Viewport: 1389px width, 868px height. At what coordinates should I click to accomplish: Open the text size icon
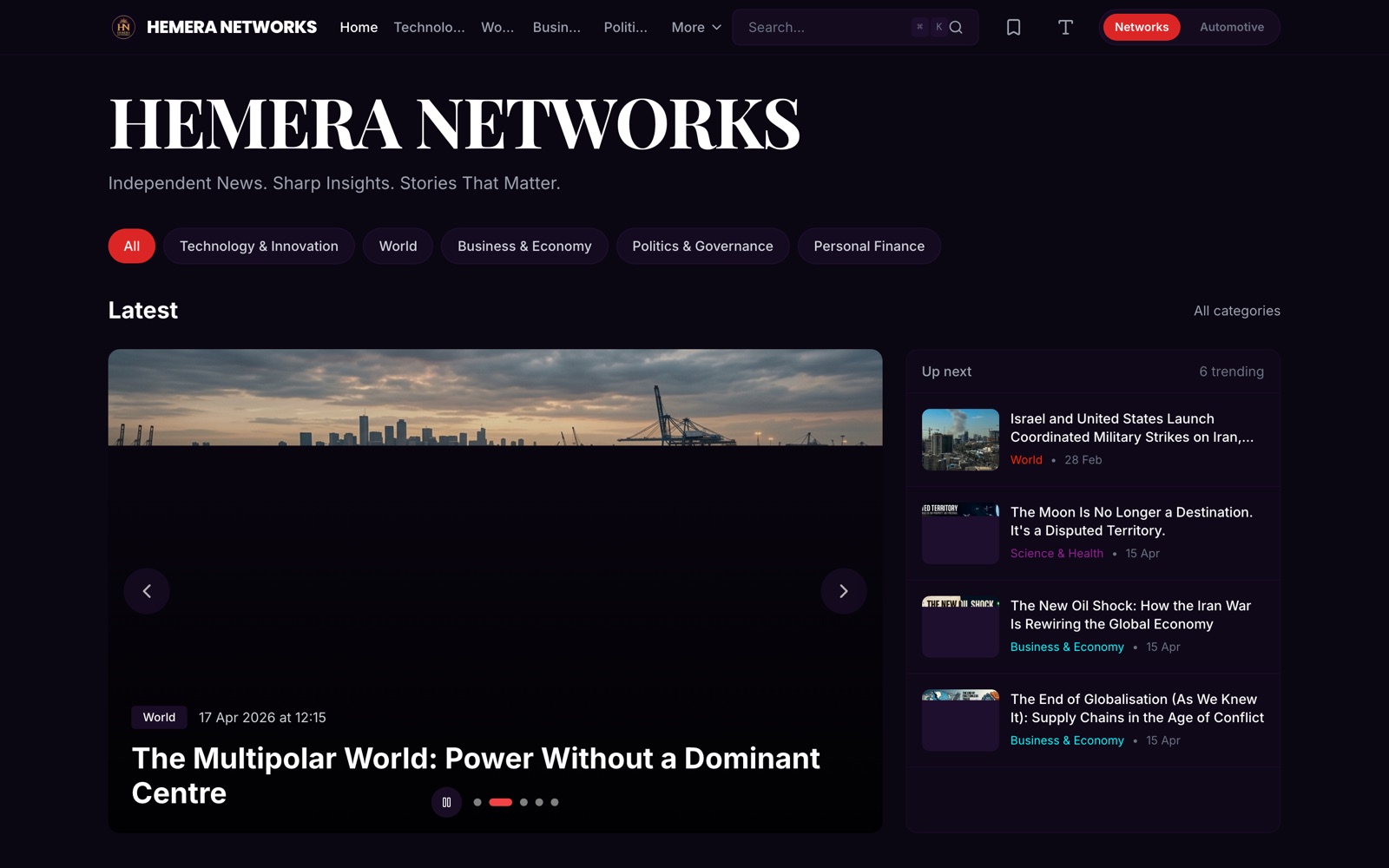click(x=1065, y=27)
